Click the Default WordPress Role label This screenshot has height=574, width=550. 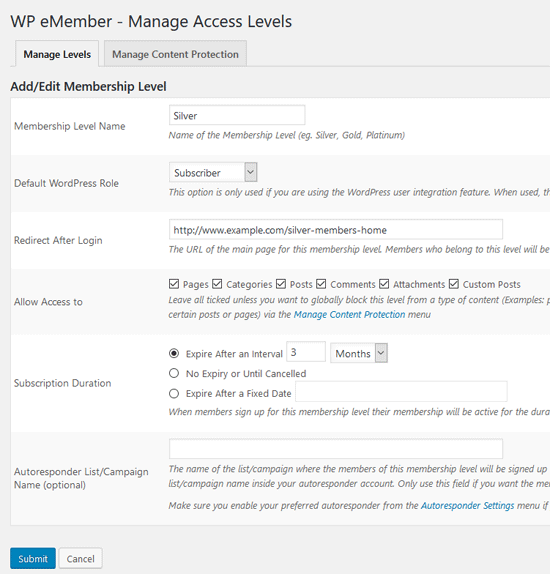point(66,183)
